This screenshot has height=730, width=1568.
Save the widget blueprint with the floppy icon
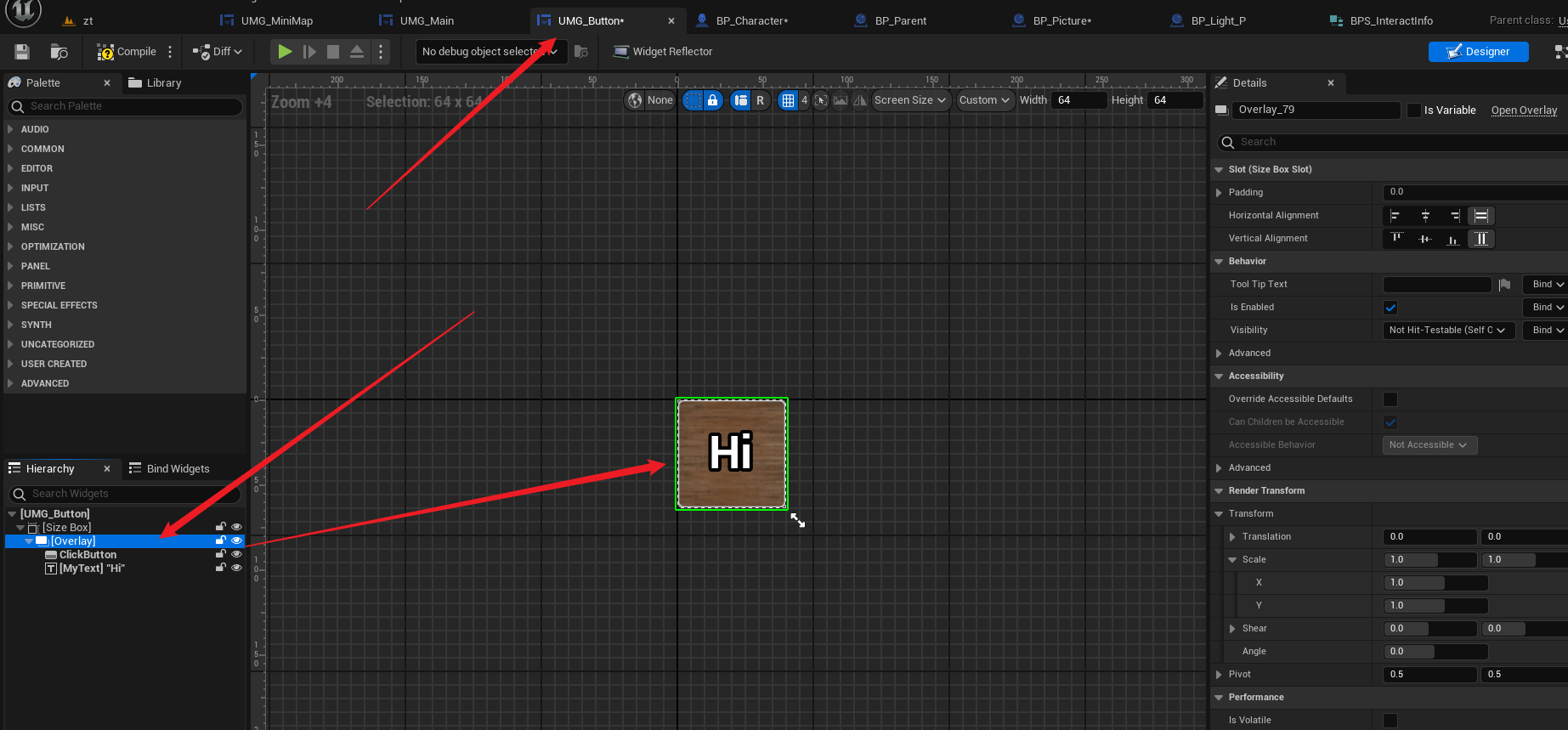pyautogui.click(x=22, y=52)
